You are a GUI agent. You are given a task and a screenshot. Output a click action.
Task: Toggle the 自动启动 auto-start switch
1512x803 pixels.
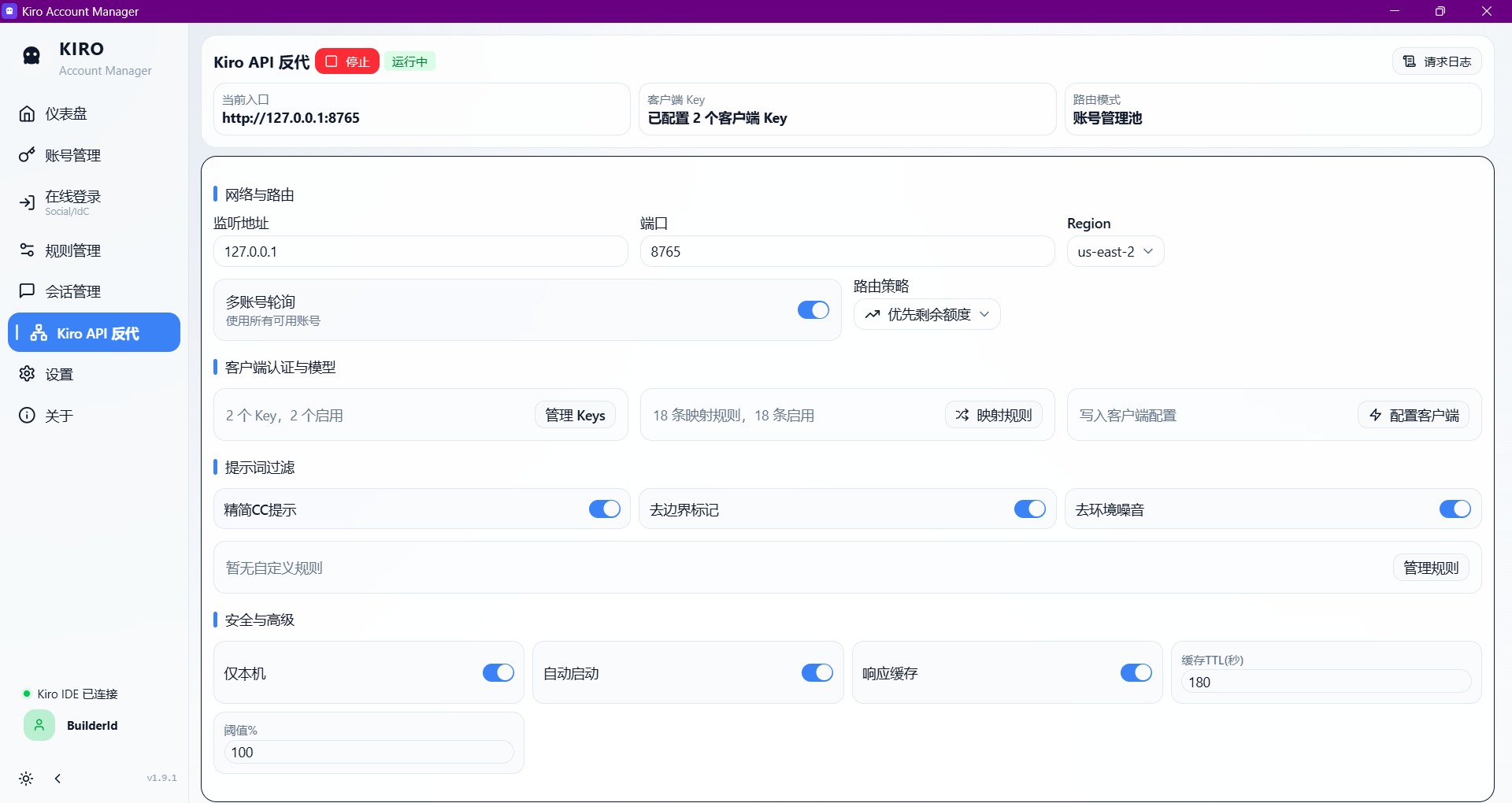[817, 672]
